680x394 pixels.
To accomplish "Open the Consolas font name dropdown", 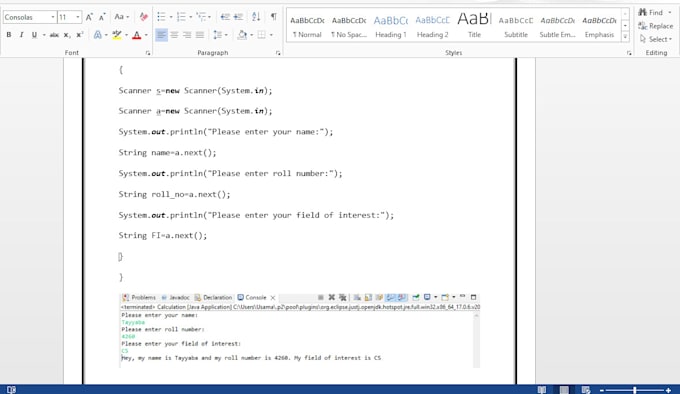I will pyautogui.click(x=53, y=17).
